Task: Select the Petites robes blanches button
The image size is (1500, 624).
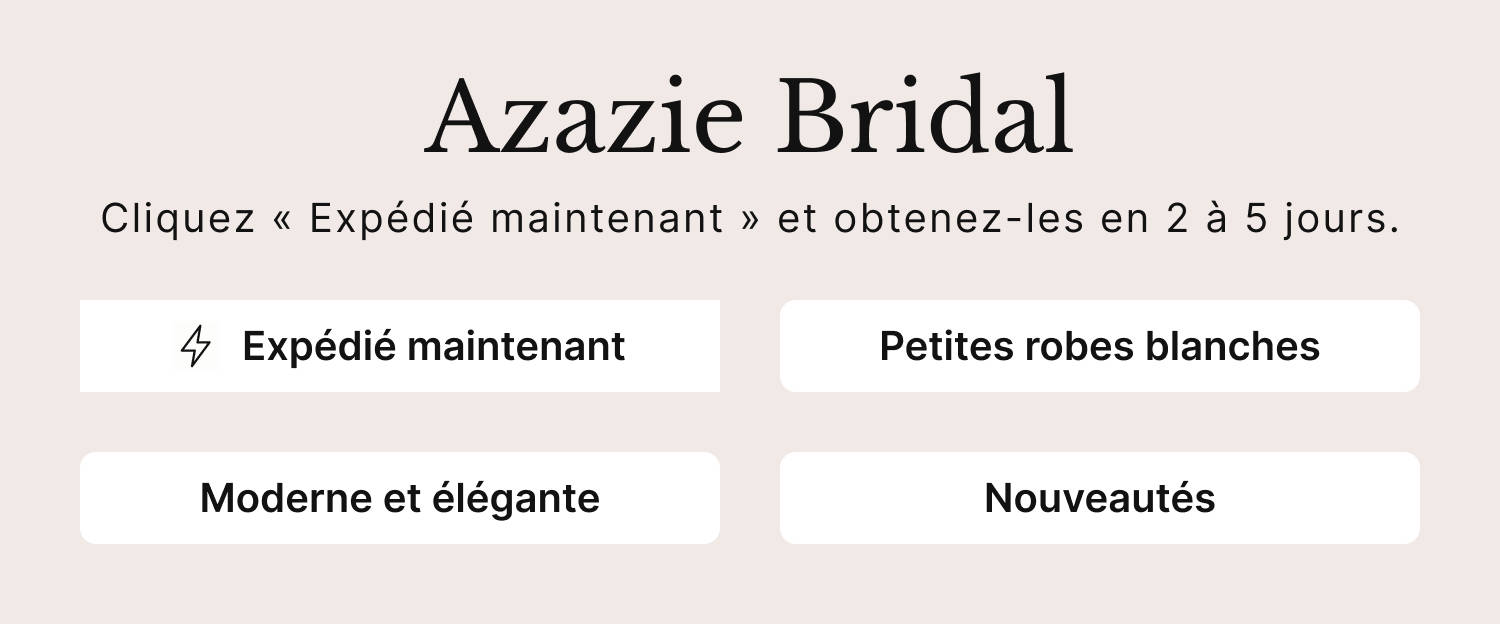Action: pos(1099,346)
